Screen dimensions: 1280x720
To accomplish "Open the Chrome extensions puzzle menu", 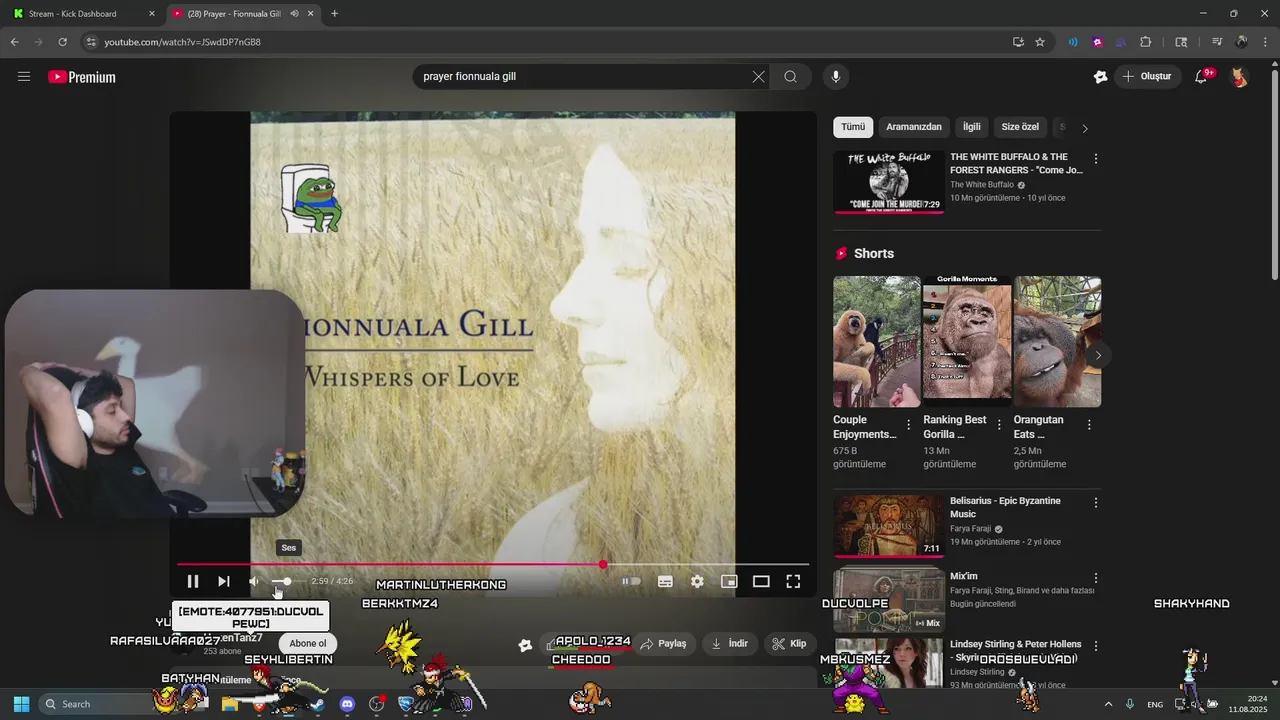I will pos(1146,42).
